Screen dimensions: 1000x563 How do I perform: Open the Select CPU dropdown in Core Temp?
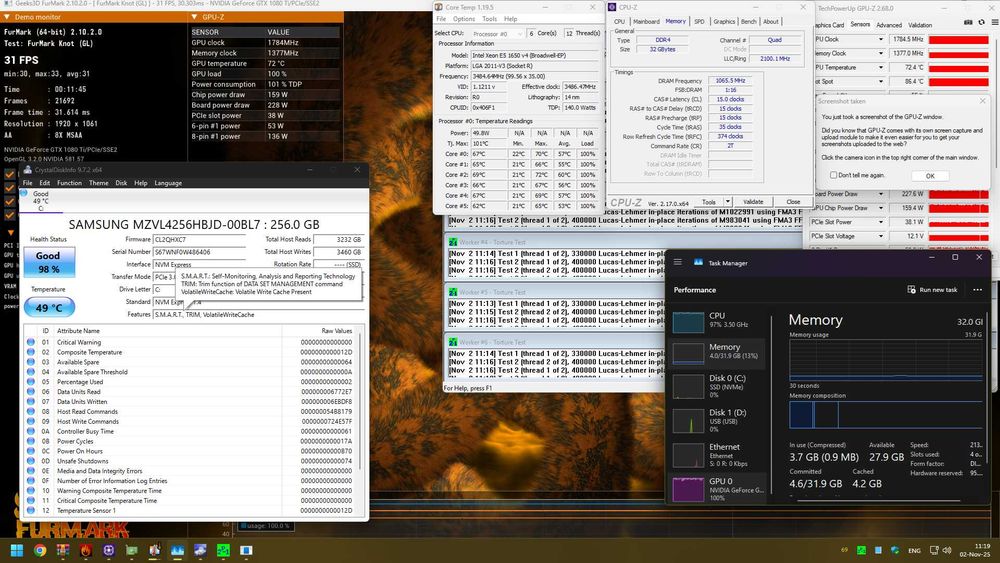pyautogui.click(x=497, y=33)
